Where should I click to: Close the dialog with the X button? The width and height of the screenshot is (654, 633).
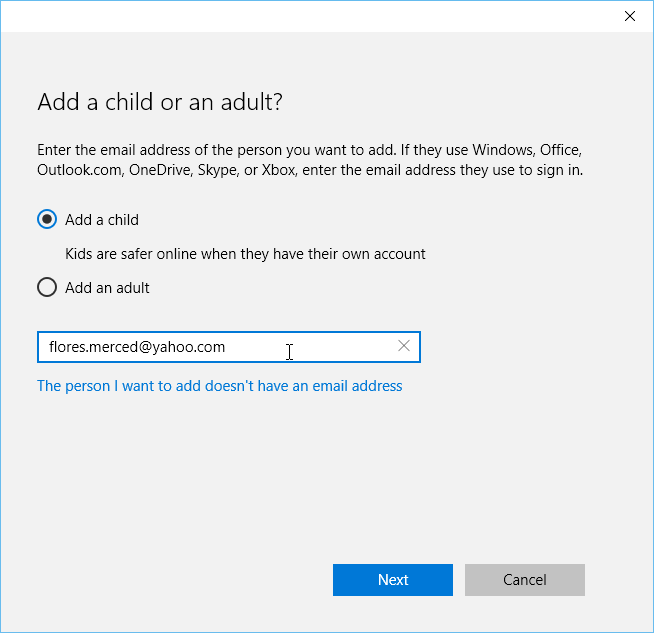630,16
